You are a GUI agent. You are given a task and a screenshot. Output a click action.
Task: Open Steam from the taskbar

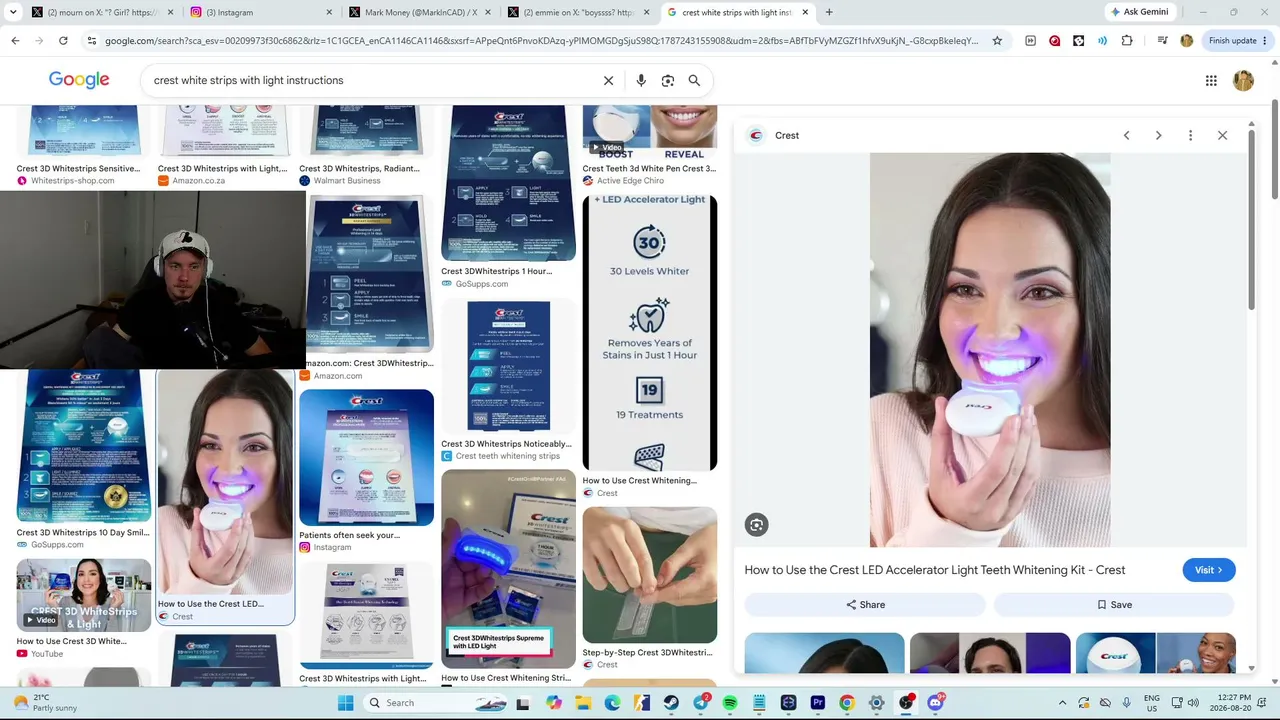click(x=671, y=703)
